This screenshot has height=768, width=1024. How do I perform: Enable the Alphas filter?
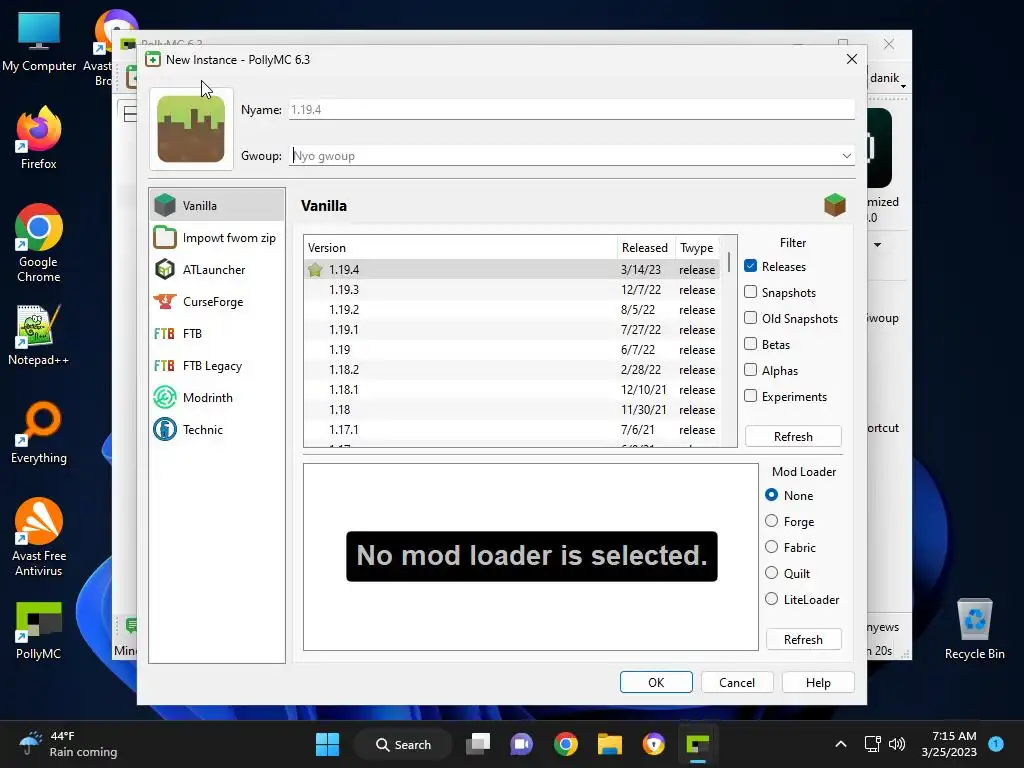click(750, 370)
